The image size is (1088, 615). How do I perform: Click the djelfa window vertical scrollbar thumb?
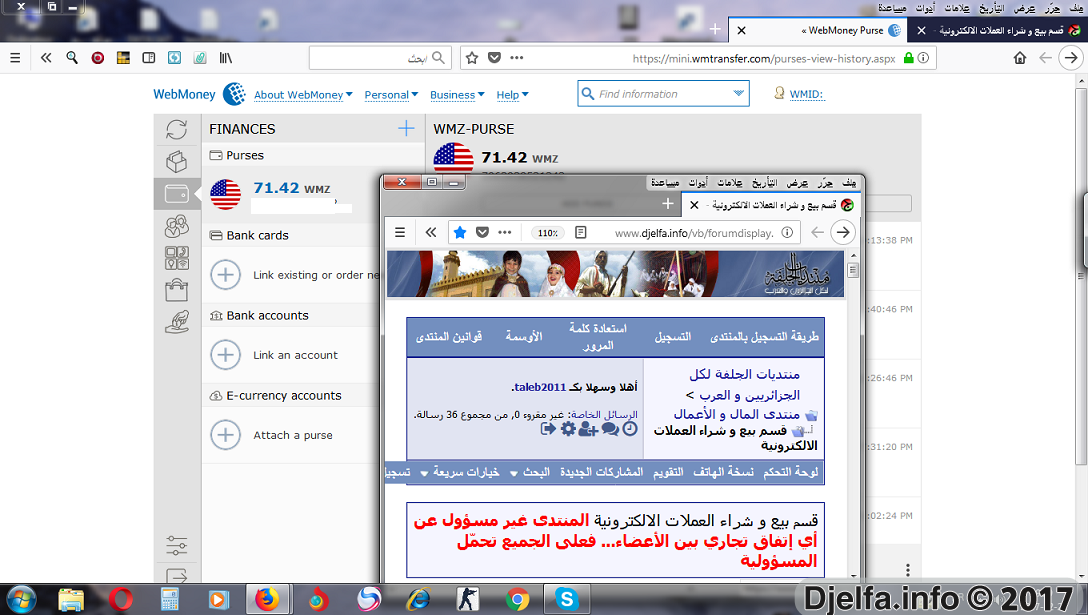coord(853,270)
